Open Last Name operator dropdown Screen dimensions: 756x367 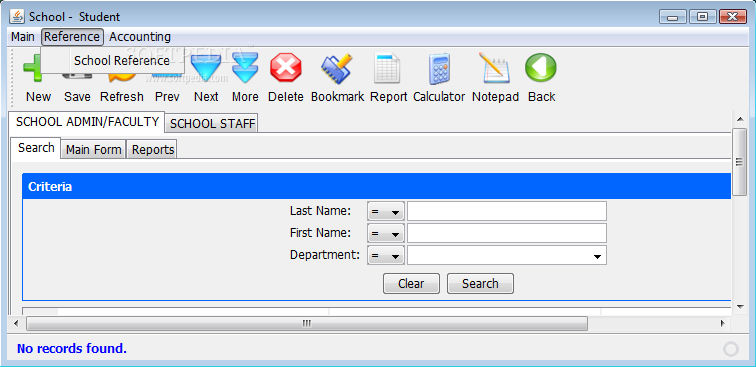point(386,212)
